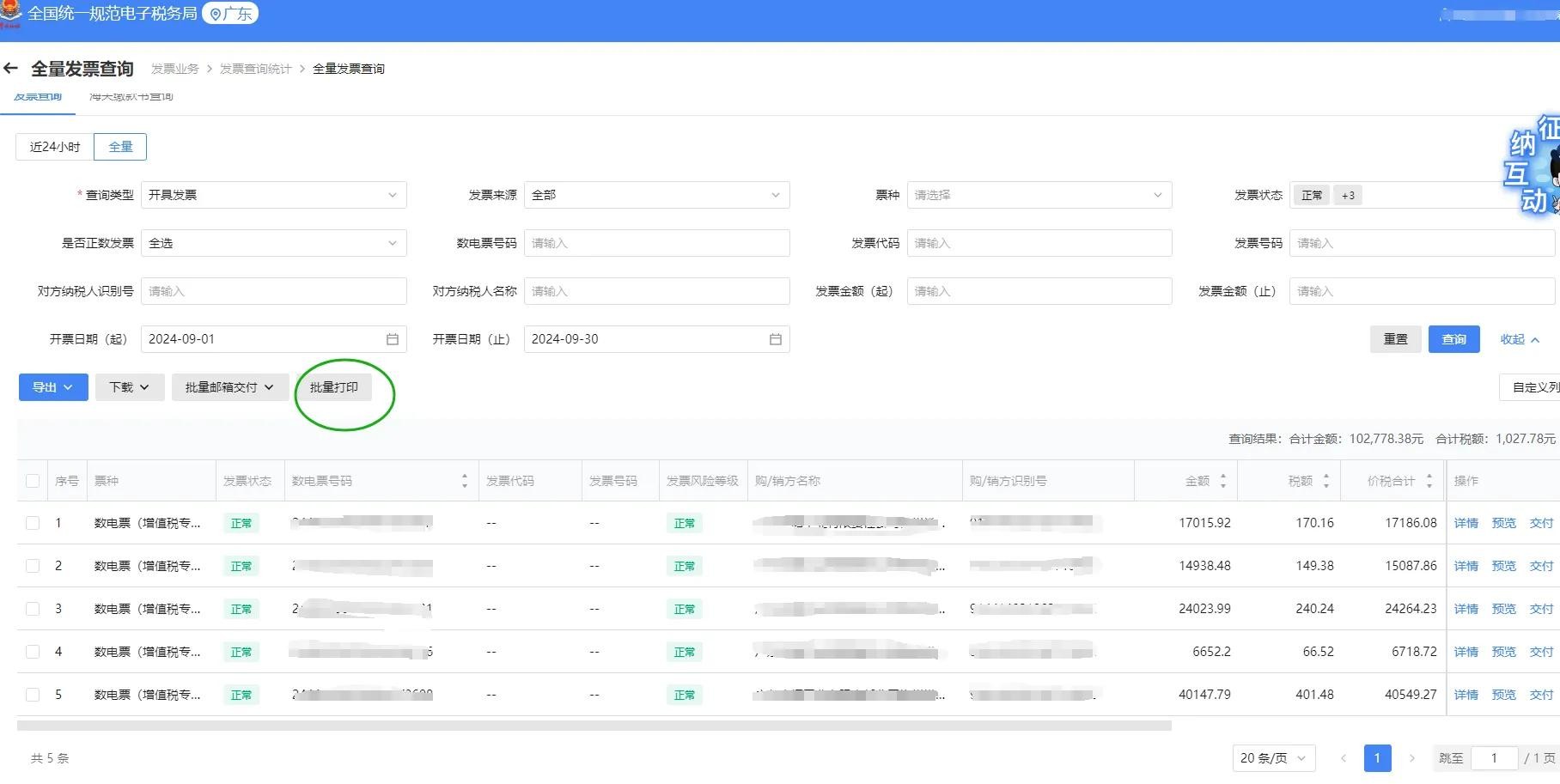Viewport: 1560px width, 784px height.
Task: Open the 开票日期（起） calendar icon
Action: (x=393, y=339)
